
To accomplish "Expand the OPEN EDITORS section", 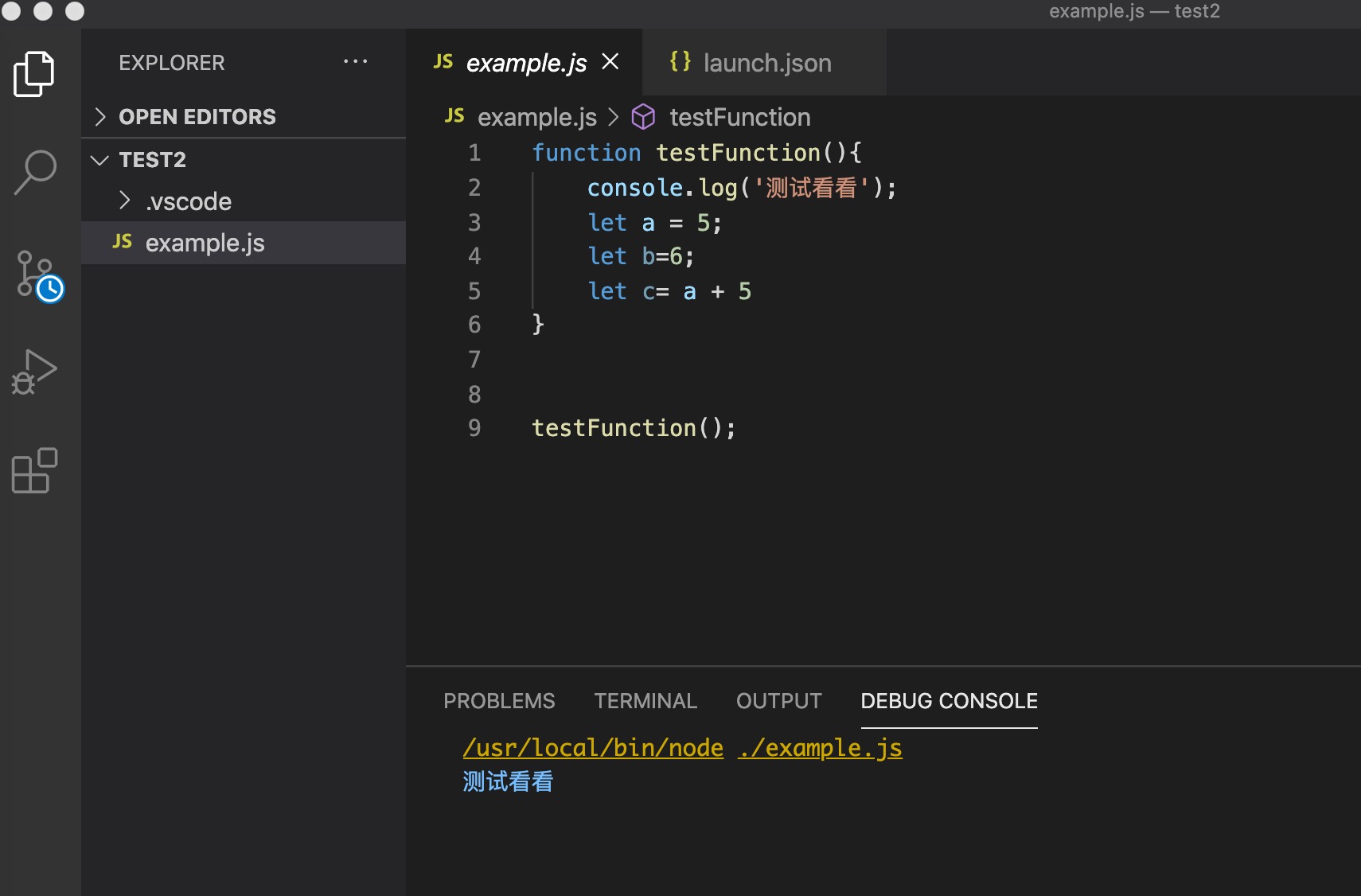I will click(x=244, y=117).
